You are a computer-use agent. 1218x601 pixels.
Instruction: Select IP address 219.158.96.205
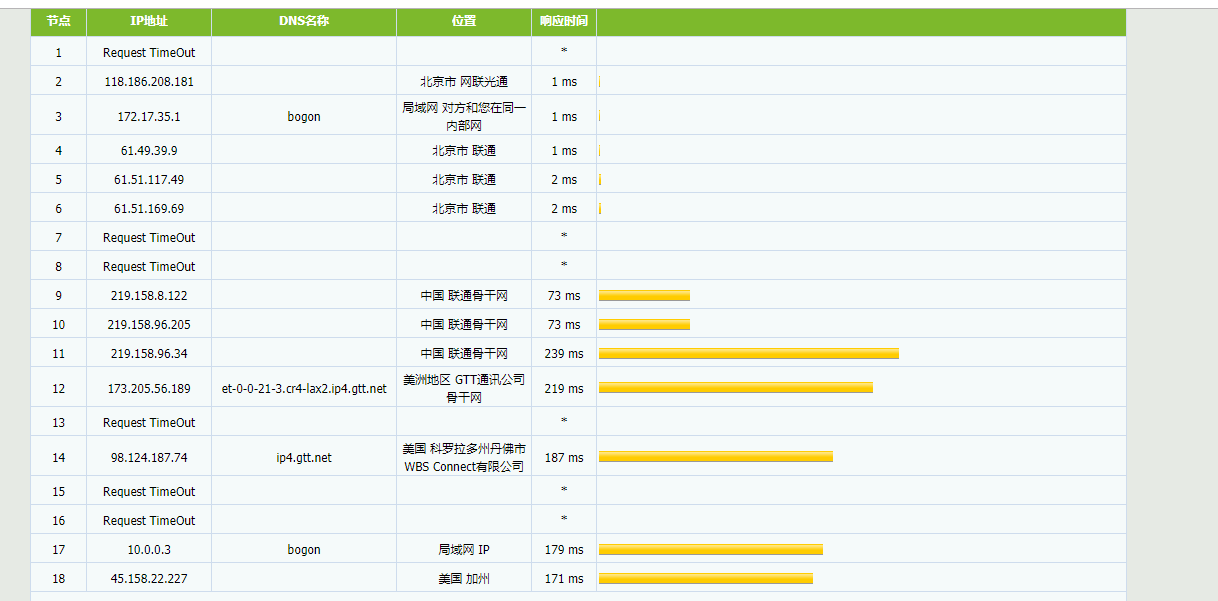[149, 325]
